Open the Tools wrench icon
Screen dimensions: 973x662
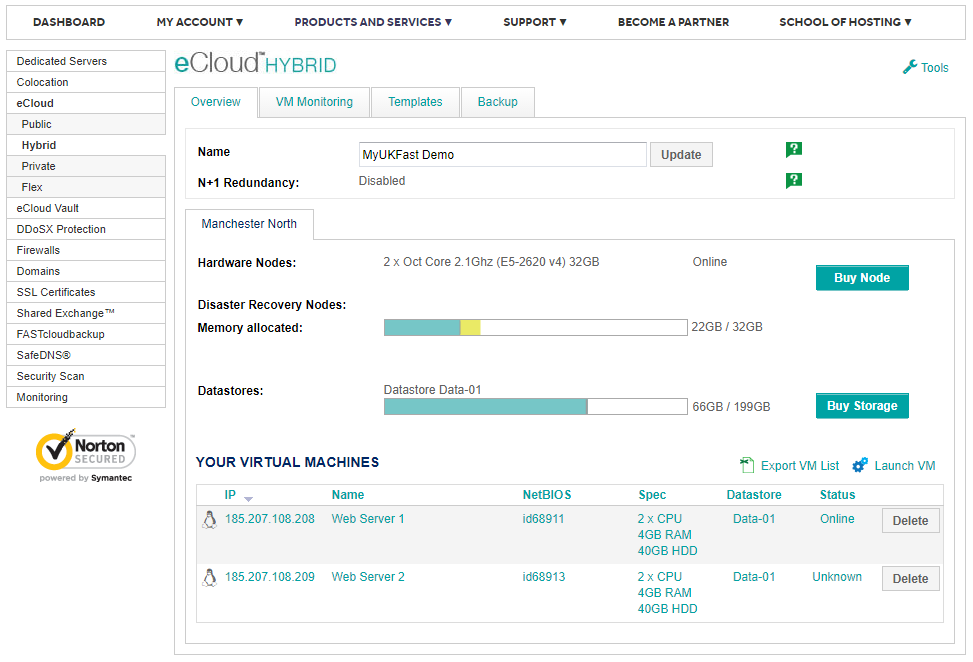point(910,67)
